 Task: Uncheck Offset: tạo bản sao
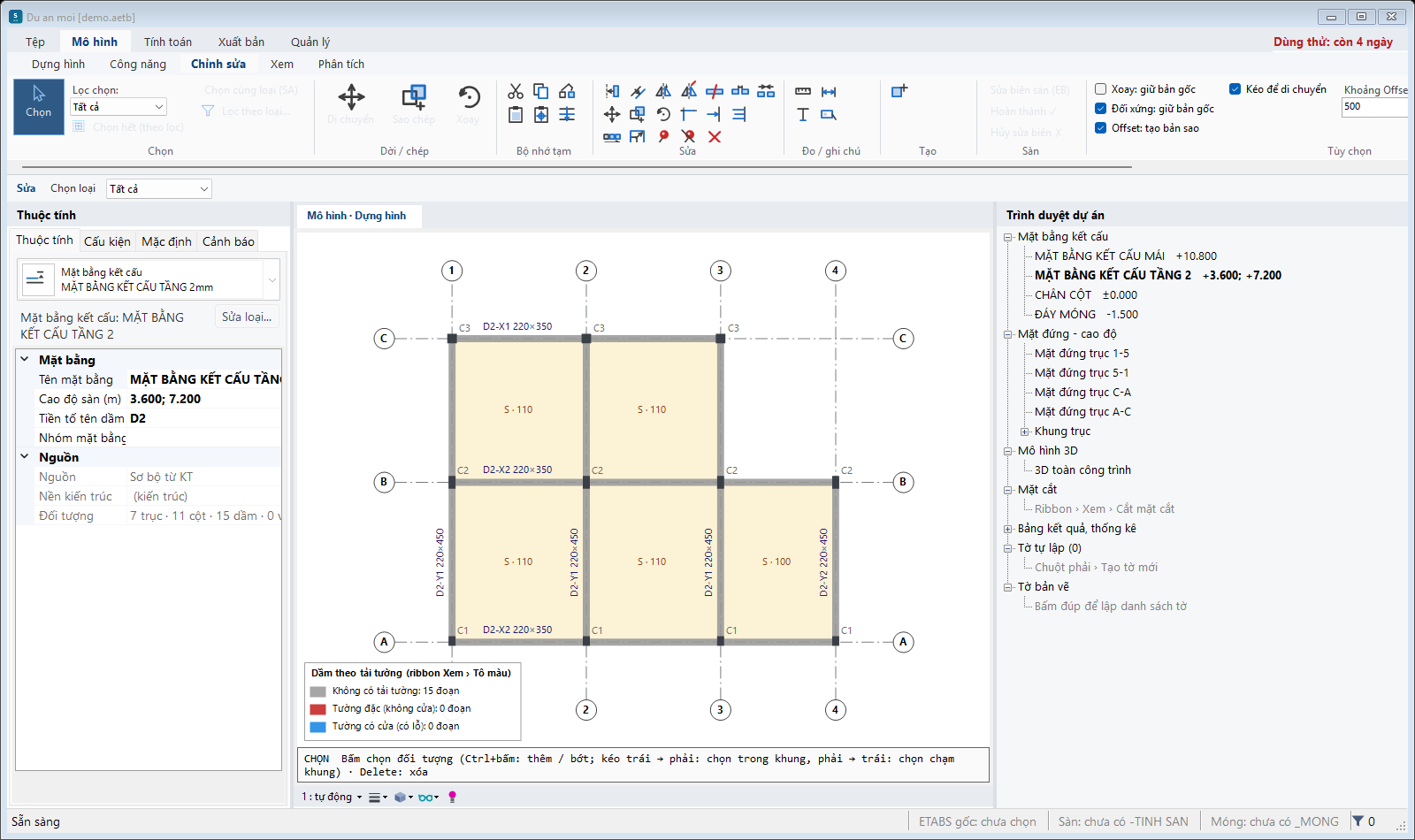click(1101, 128)
